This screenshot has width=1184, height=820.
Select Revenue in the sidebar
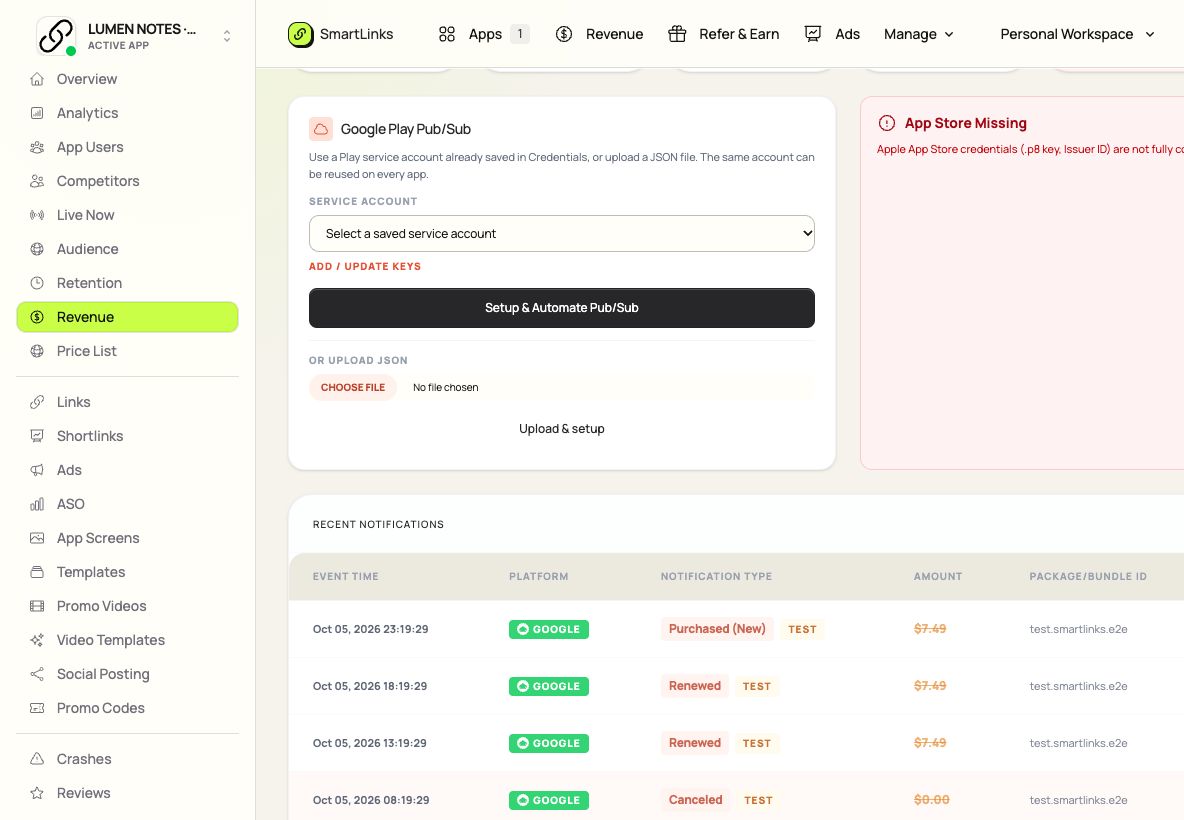128,317
